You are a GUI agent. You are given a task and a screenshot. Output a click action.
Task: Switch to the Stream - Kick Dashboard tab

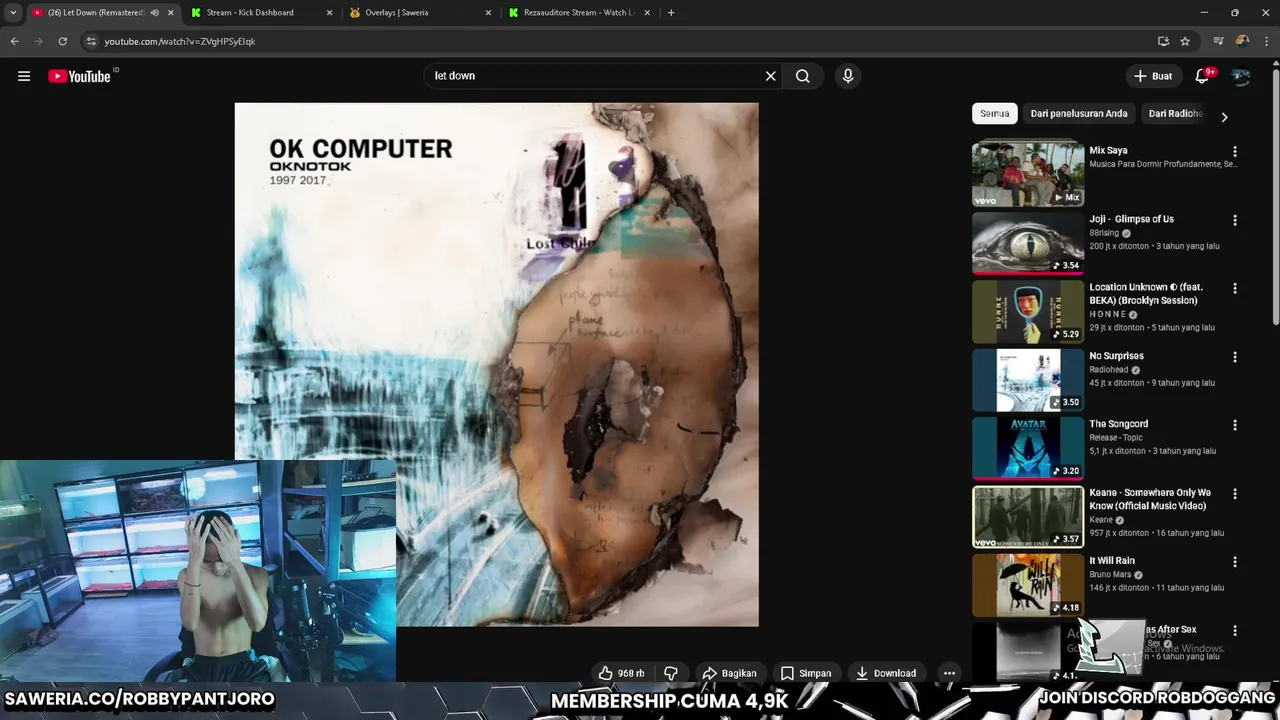(260, 13)
